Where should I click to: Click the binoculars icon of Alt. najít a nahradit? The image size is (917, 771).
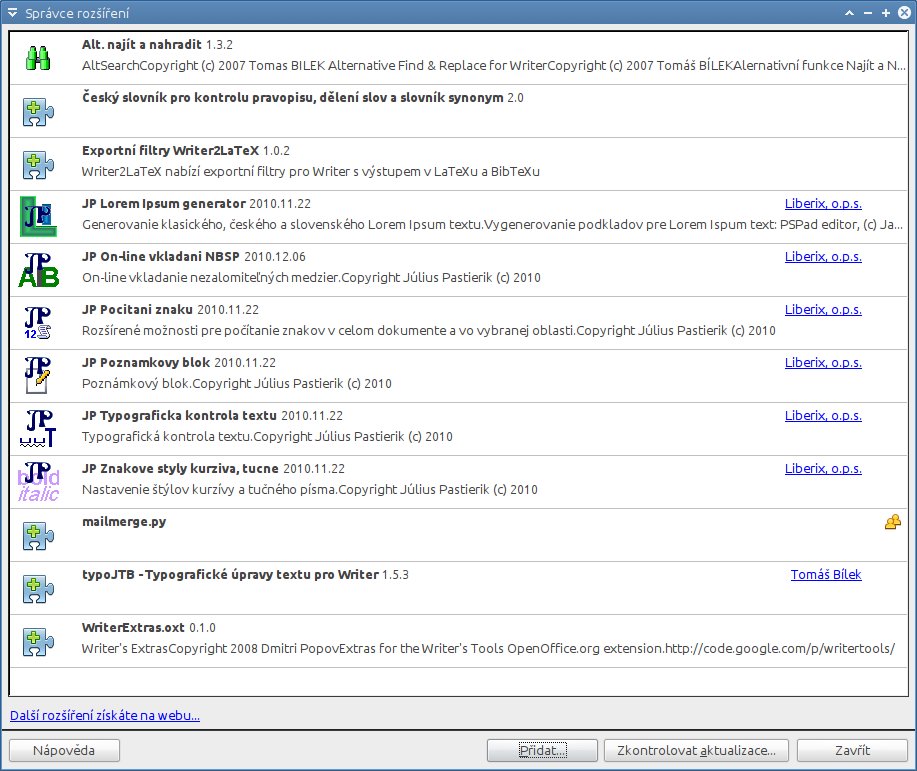coord(38,58)
